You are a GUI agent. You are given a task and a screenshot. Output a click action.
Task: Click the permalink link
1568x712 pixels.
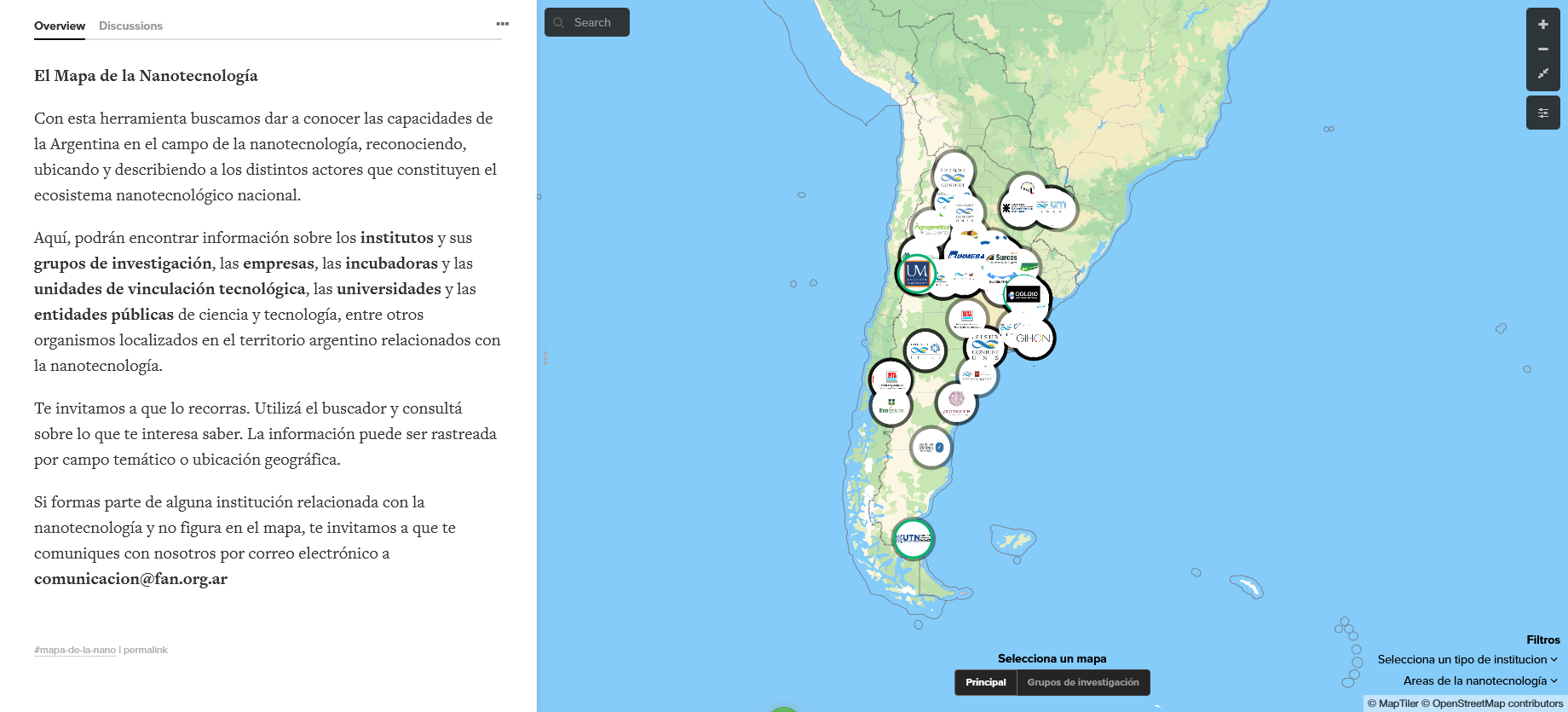pos(146,650)
